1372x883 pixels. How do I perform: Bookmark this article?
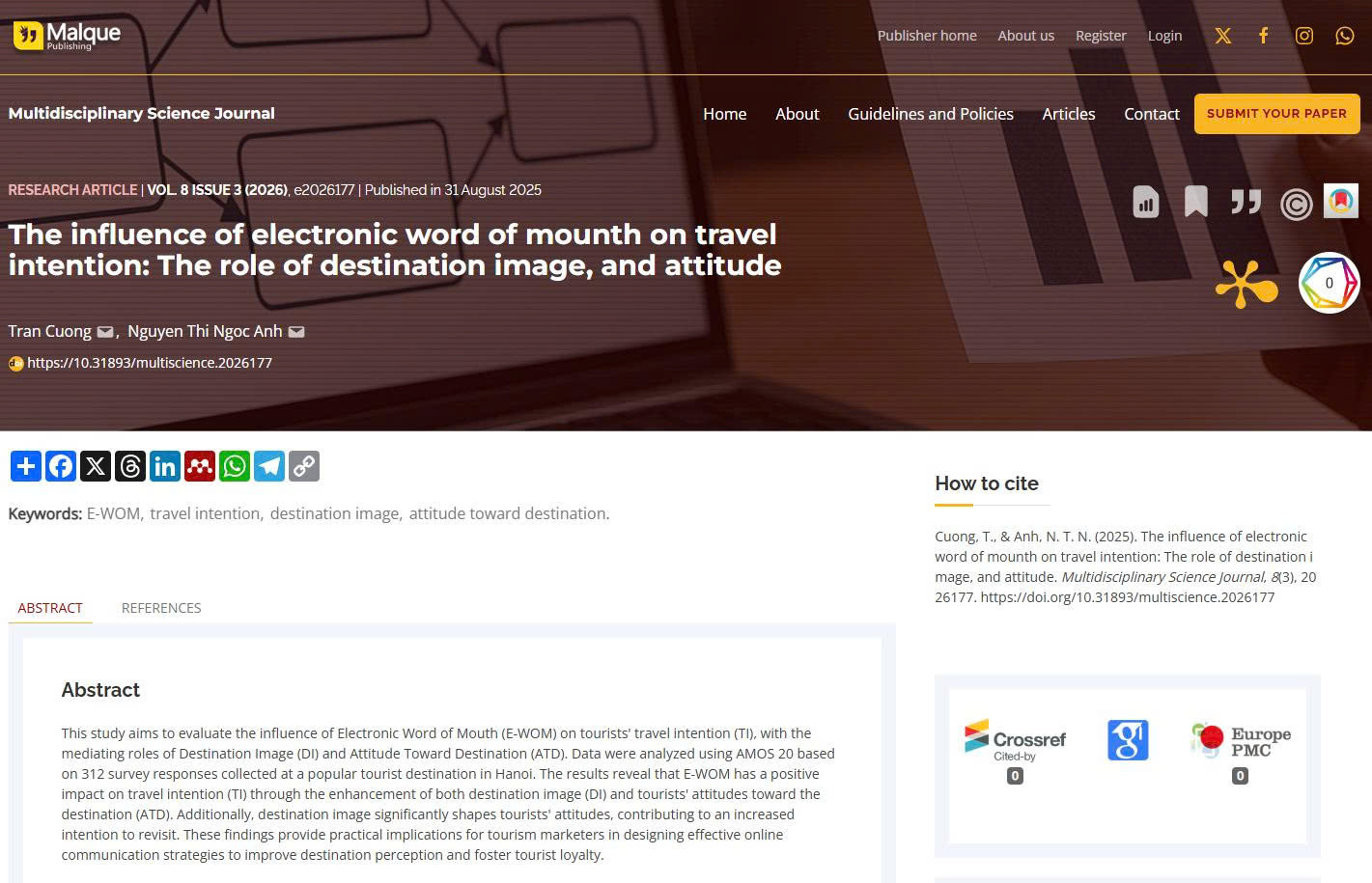pos(1195,202)
